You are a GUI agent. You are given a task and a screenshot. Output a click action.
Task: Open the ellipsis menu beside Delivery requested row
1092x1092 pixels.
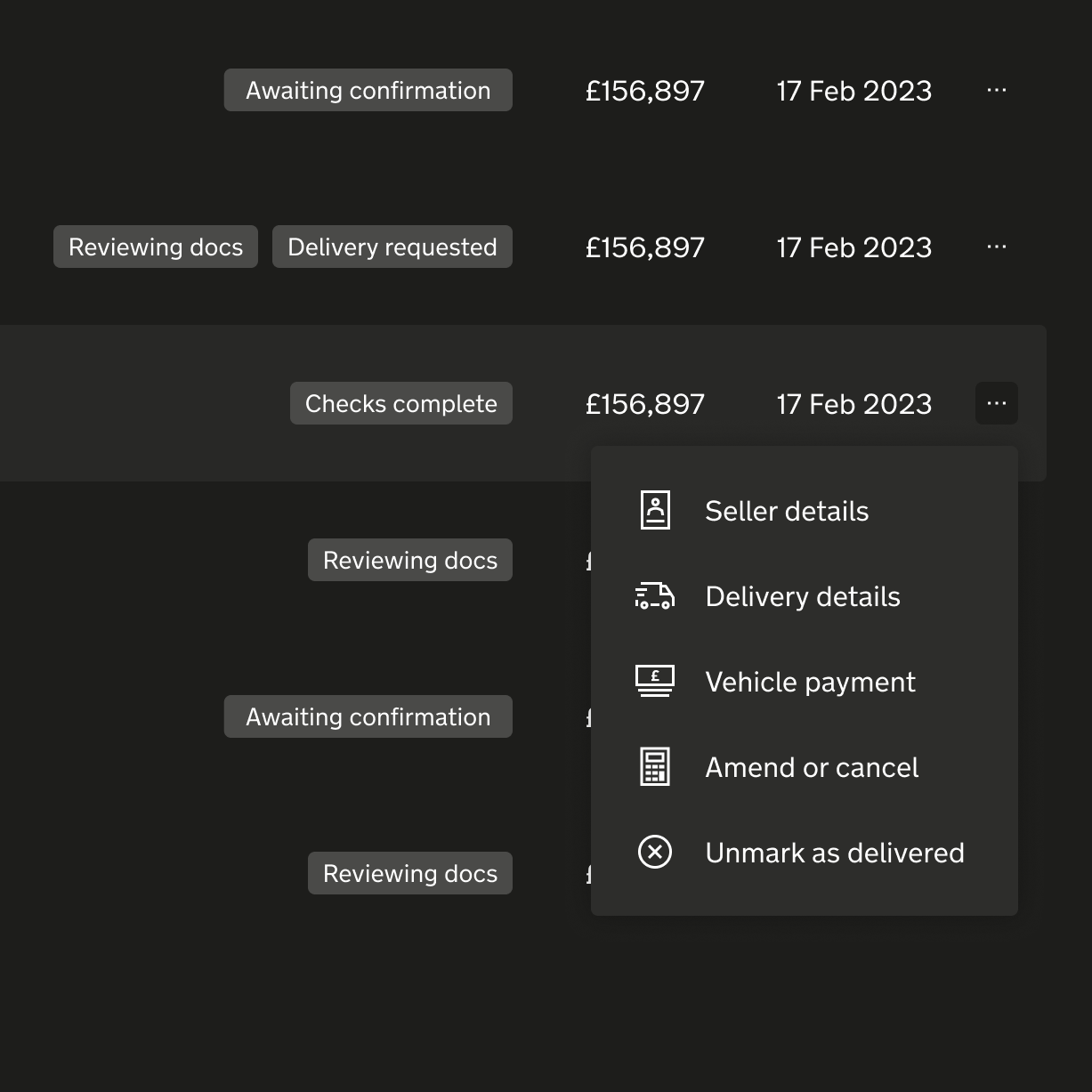[x=996, y=247]
